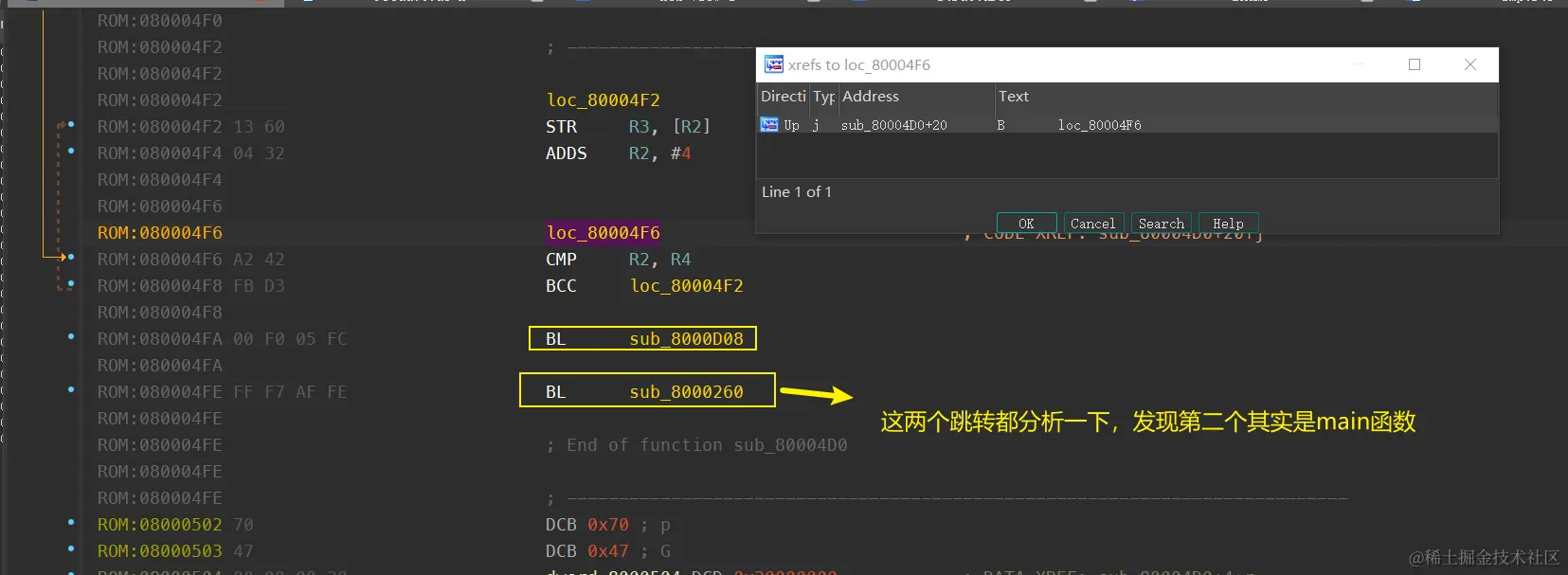Click OK in the xrefs dialog

coord(1026,224)
